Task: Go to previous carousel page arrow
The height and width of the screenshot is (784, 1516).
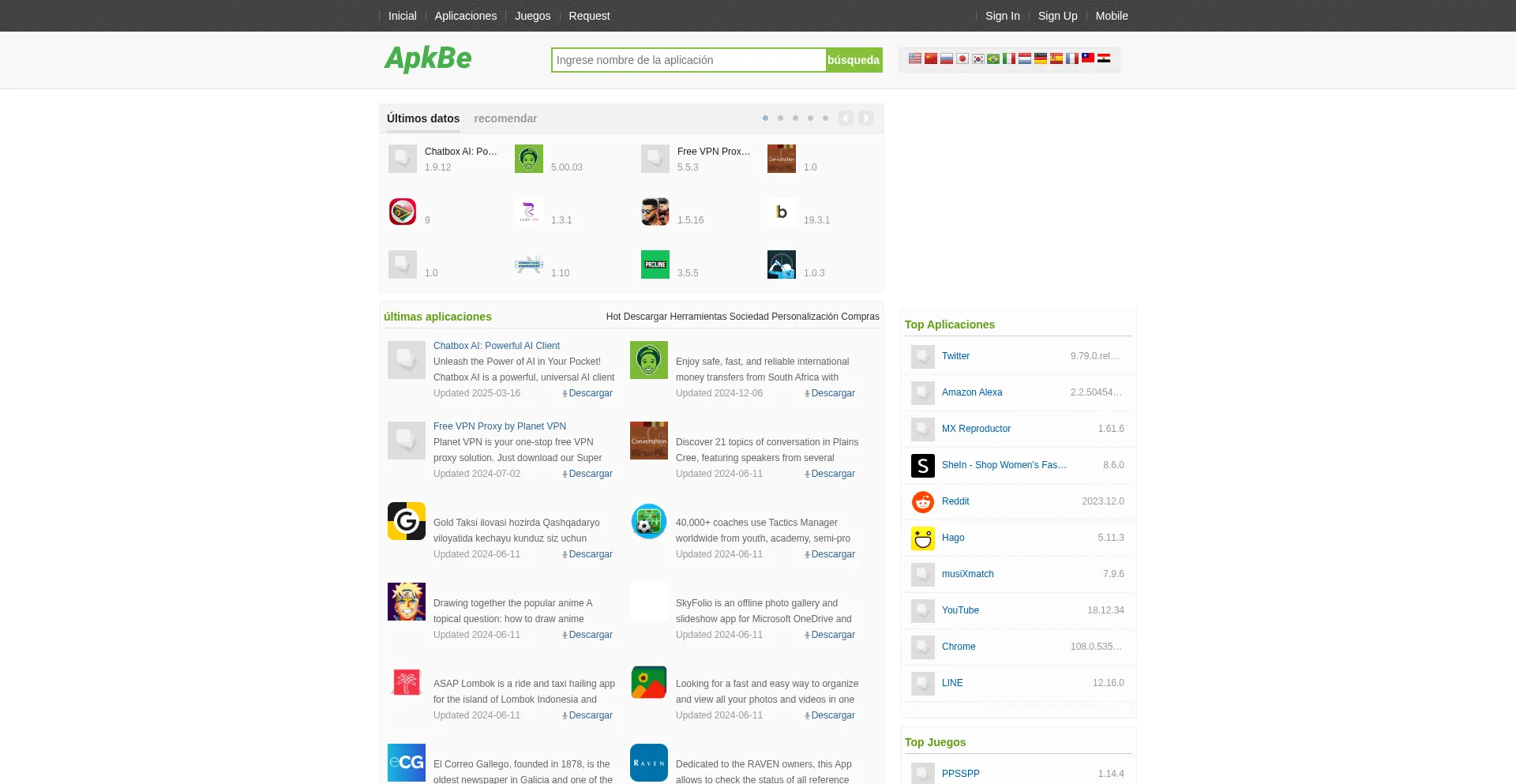Action: (846, 118)
